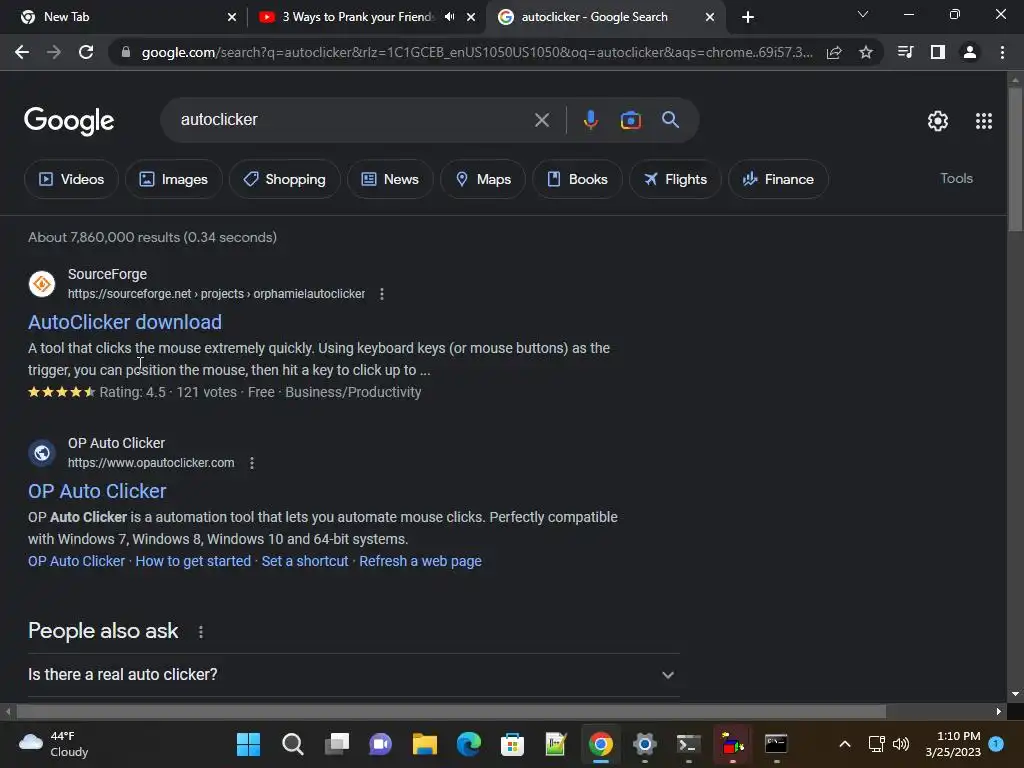Viewport: 1024px width, 768px height.
Task: Open Microsoft Store from taskbar
Action: tap(512, 744)
